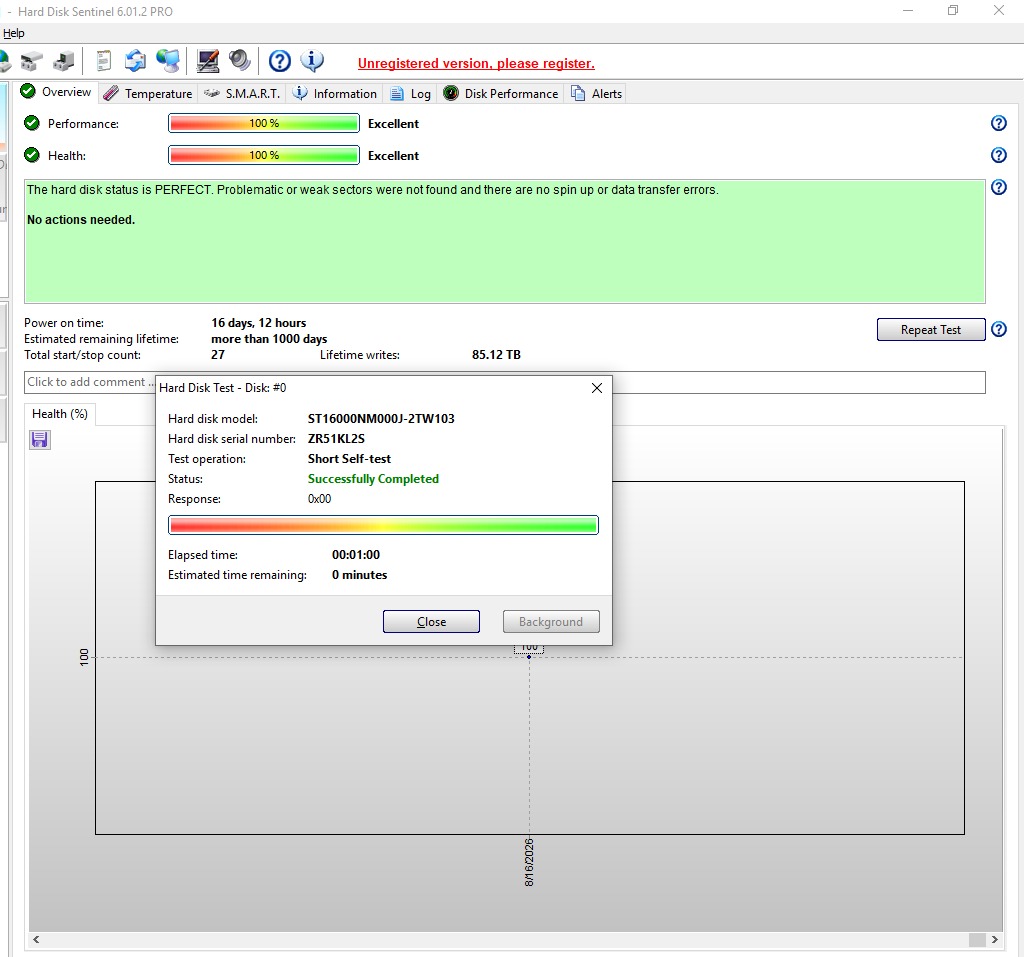Click the Background button in test dialog
The height and width of the screenshot is (957, 1024).
[x=551, y=622]
